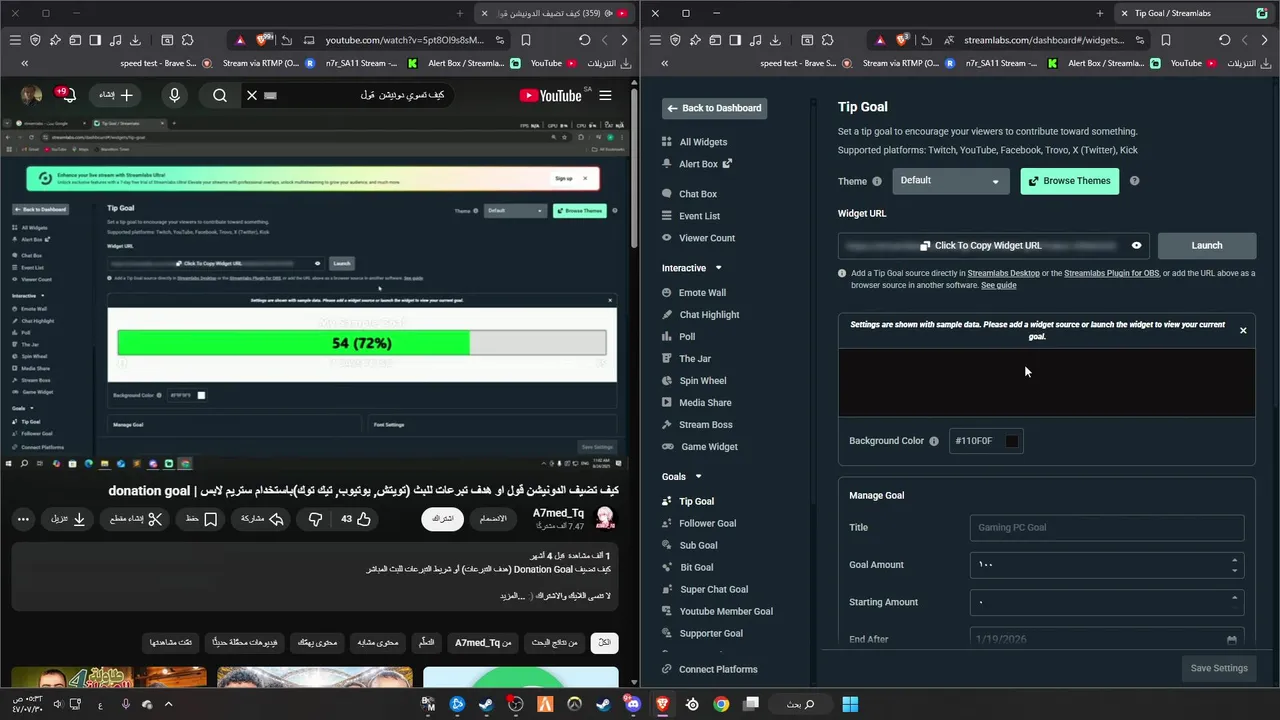Collapse the Goals section

698,476
